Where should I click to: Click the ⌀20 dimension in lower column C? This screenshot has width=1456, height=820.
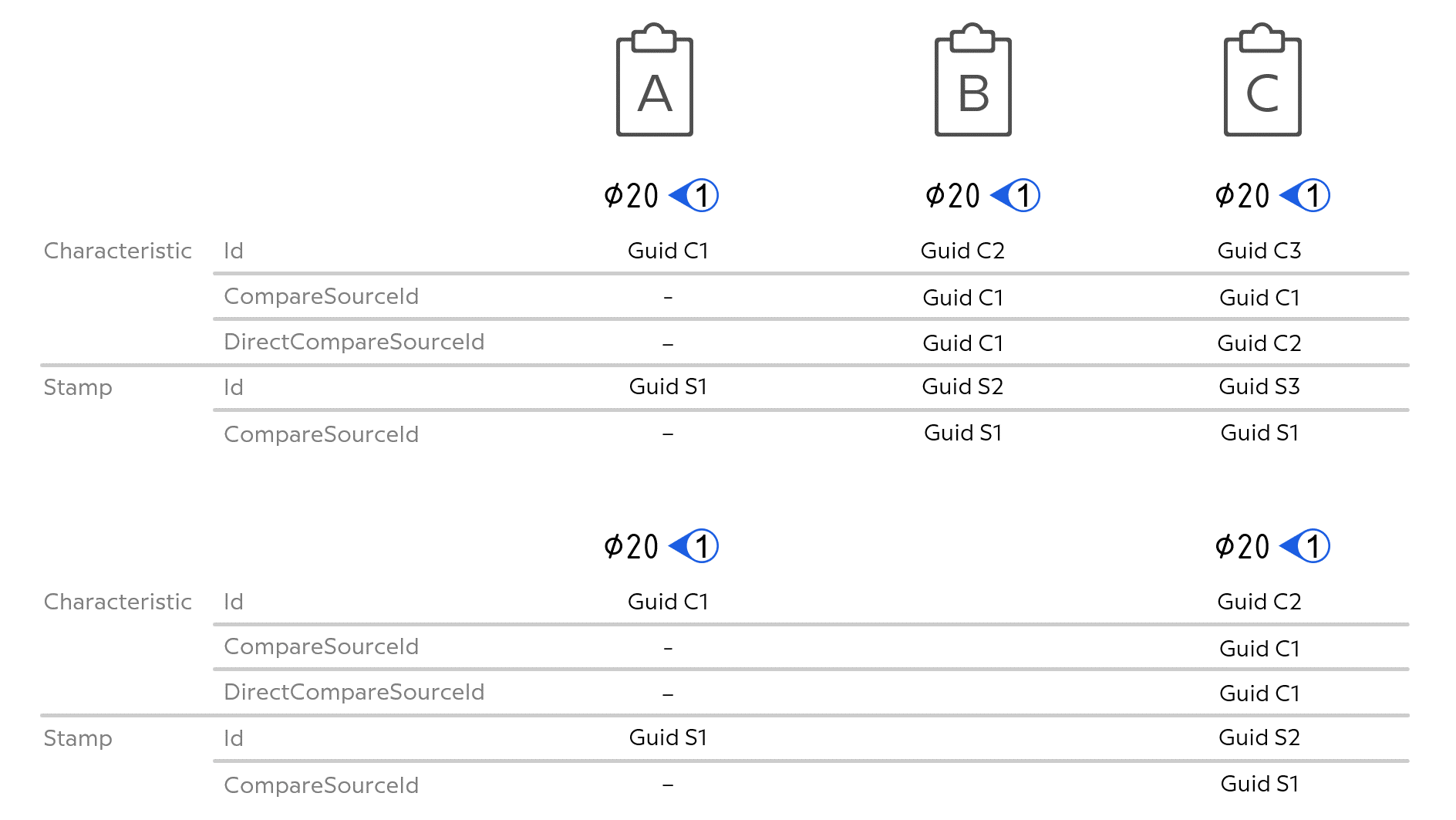[x=1242, y=547]
